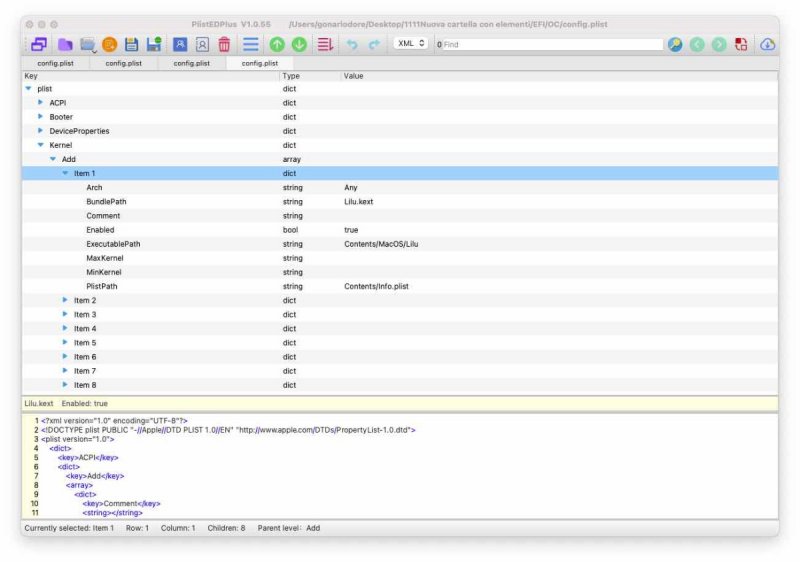Move item up with green up arrow
The width and height of the screenshot is (800, 562).
pos(276,44)
